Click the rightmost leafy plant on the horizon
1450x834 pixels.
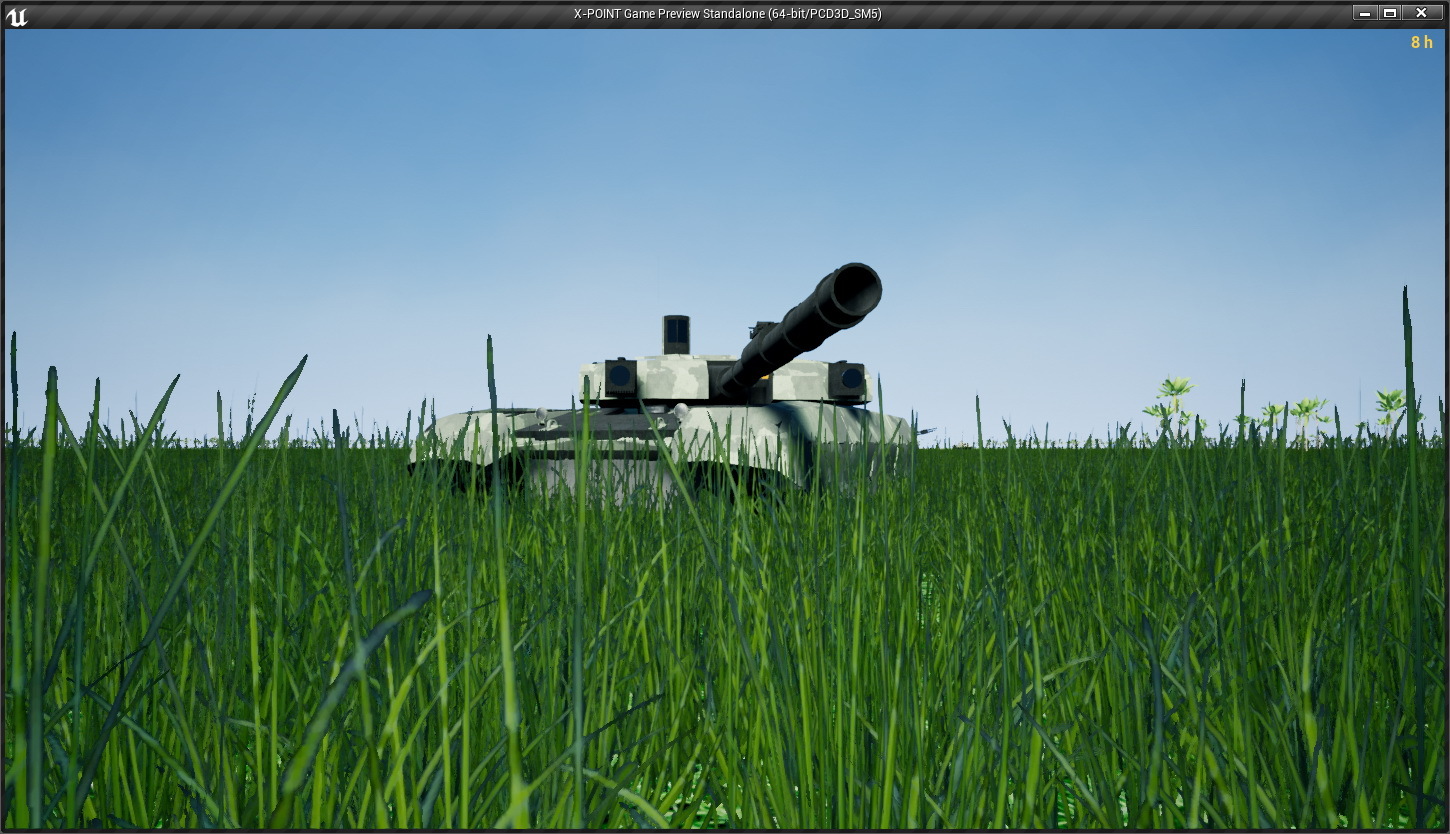pyautogui.click(x=1390, y=404)
